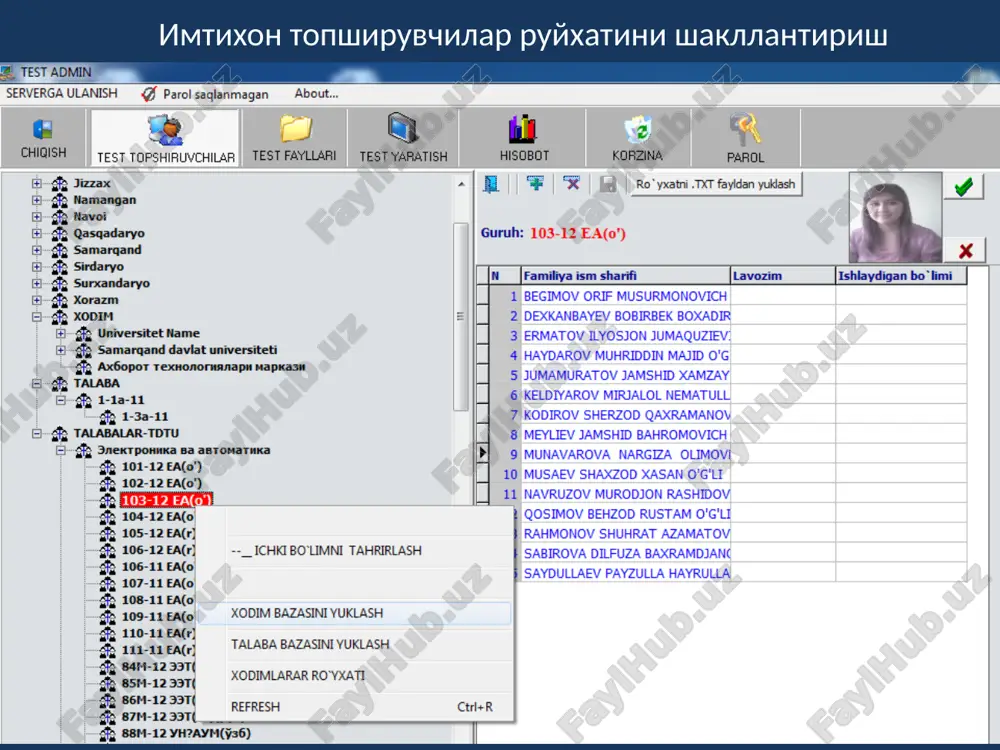The width and height of the screenshot is (1000, 750).
Task: Click Lavozim column header
Action: [x=783, y=276]
